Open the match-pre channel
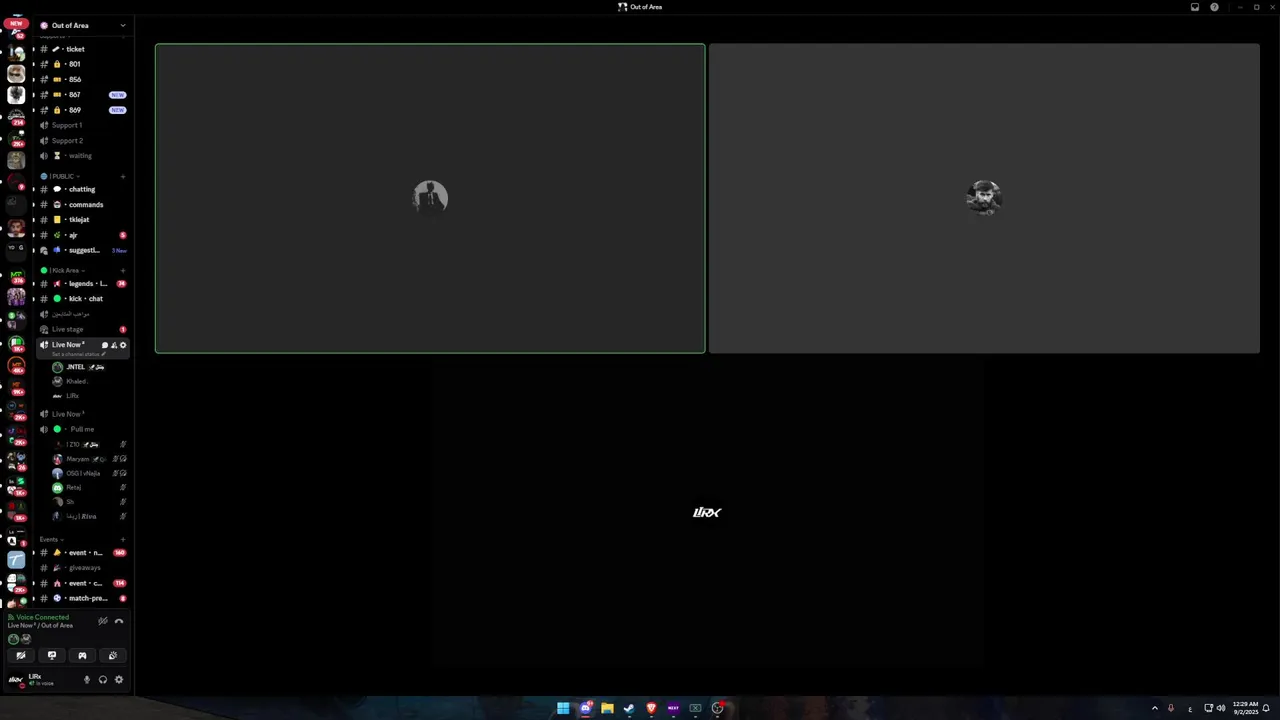 84,598
